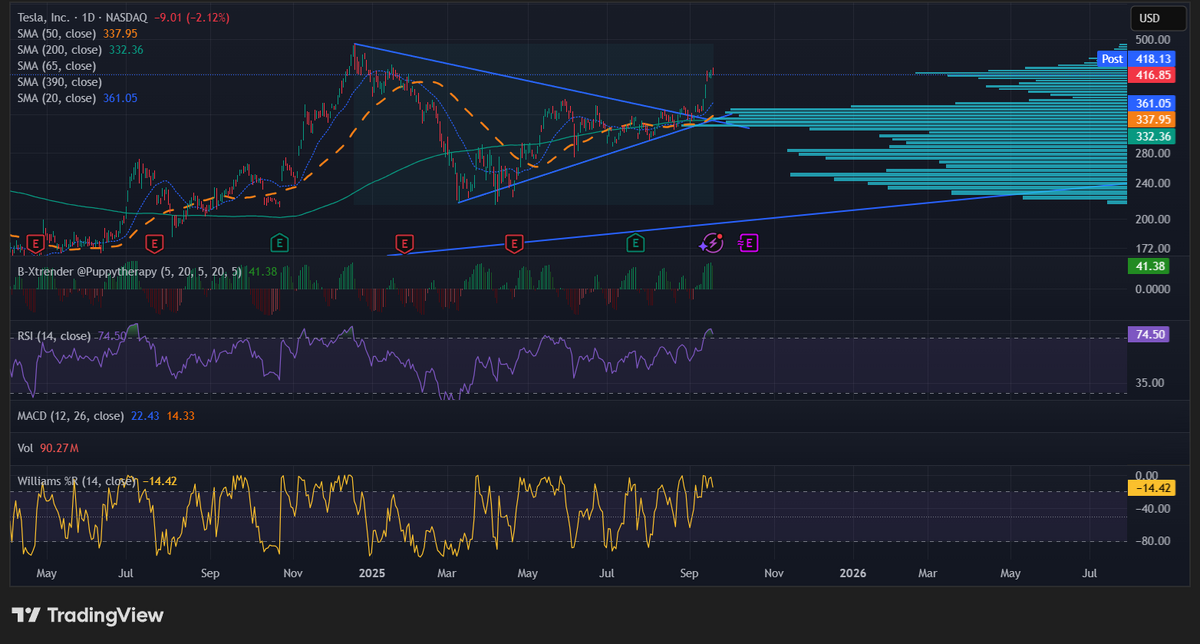Click the red earnings marker near late April
The width and height of the screenshot is (1200, 644).
(x=514, y=242)
